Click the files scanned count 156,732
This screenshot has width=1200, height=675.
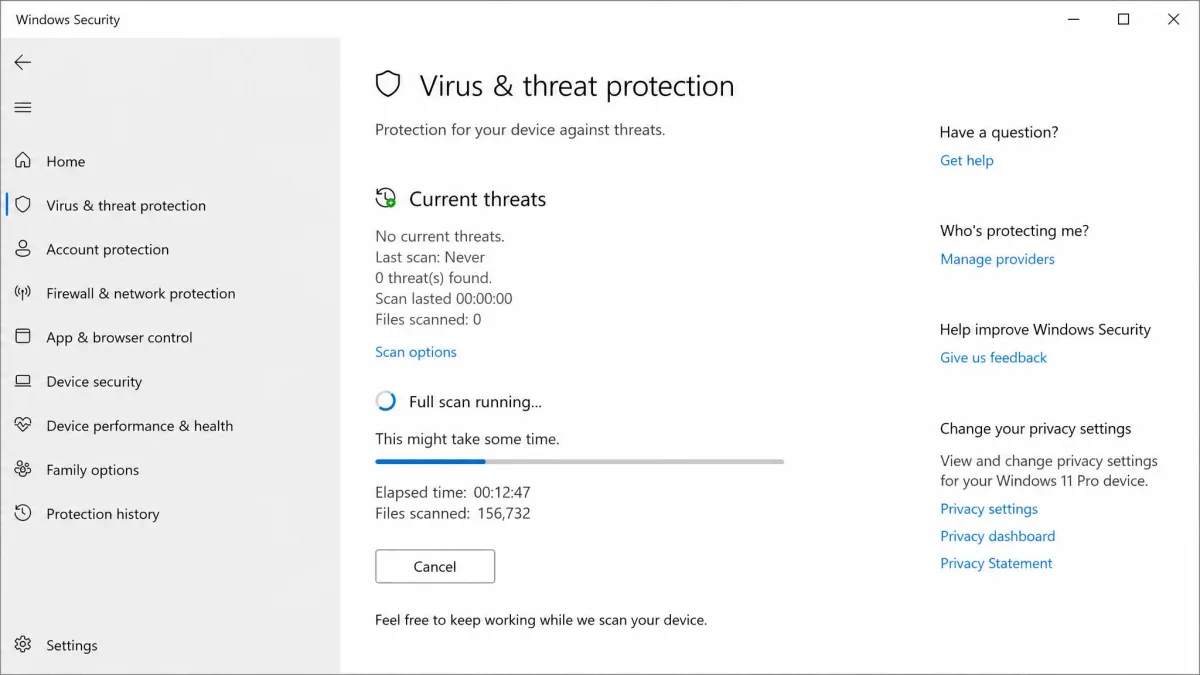(x=504, y=513)
